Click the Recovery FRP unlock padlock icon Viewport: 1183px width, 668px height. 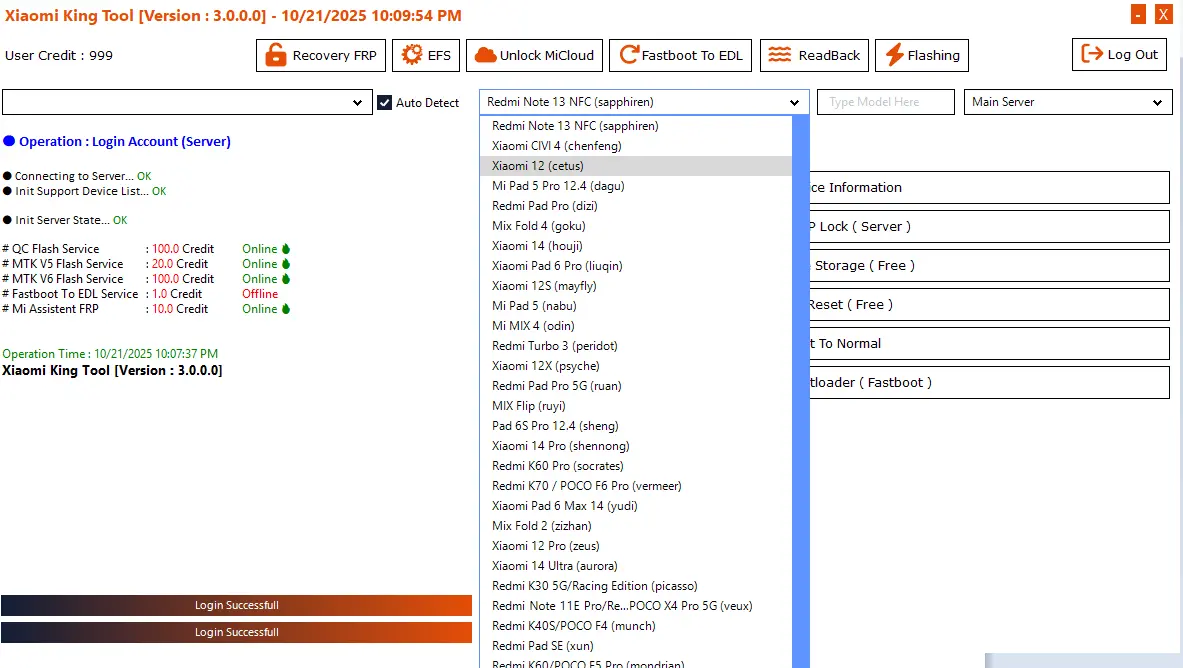tap(275, 55)
